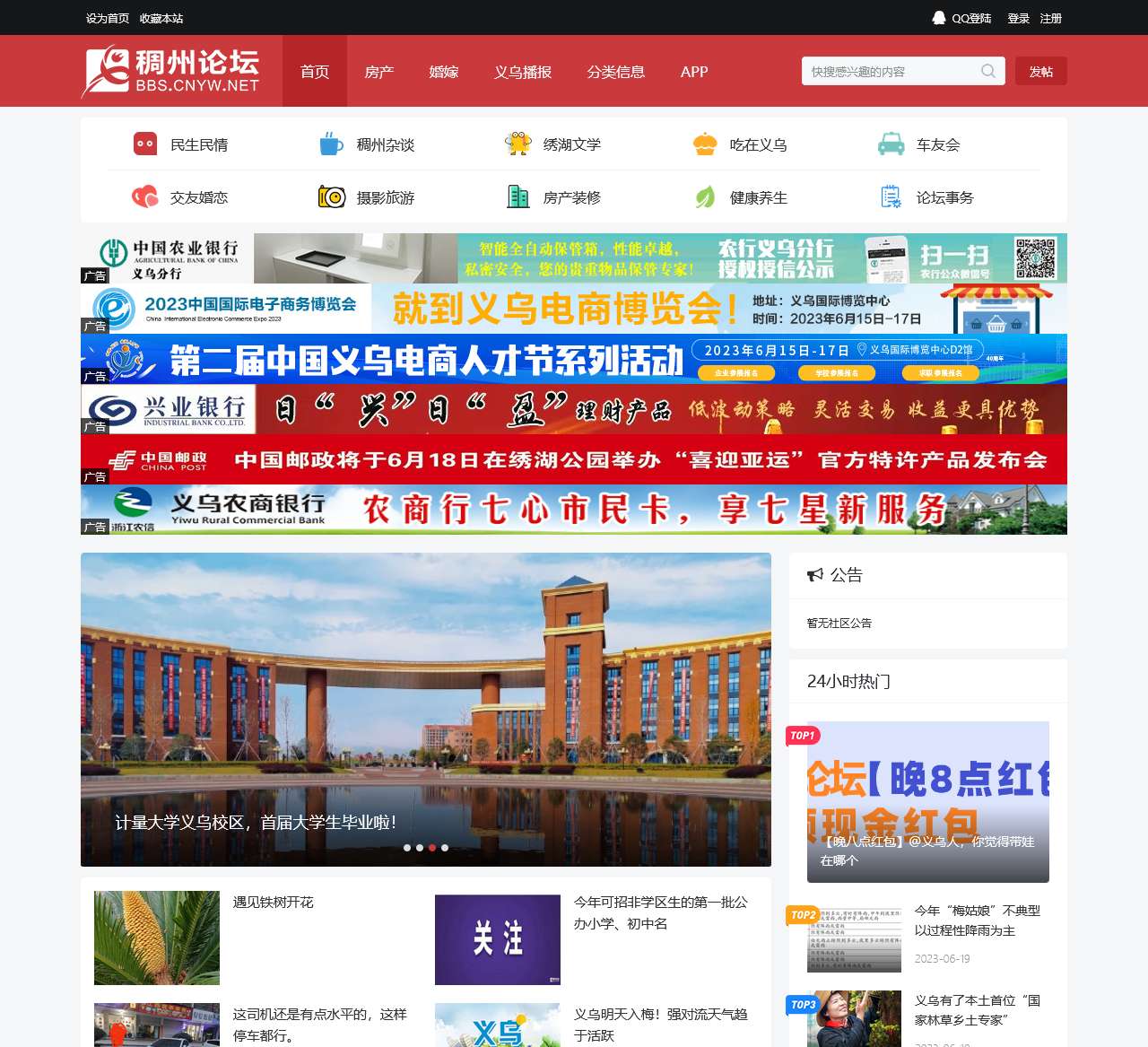
Task: Open the 分类信息 nav tab
Action: 616,72
